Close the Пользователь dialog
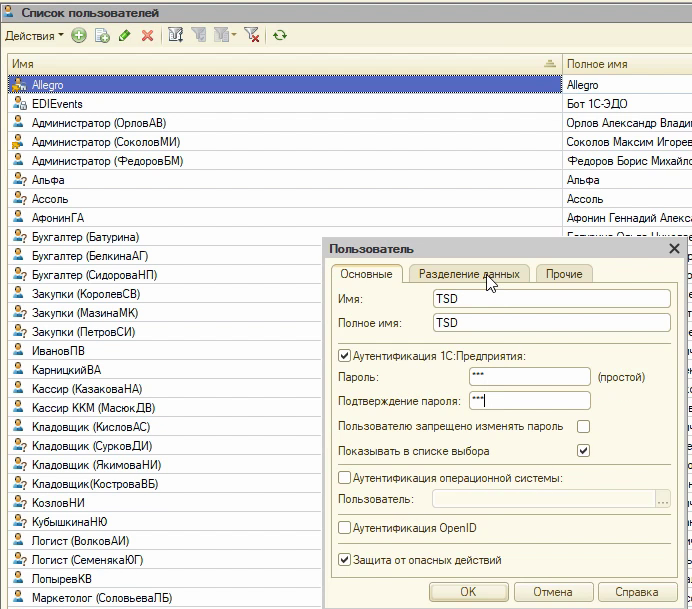This screenshot has height=609, width=692. (x=674, y=249)
